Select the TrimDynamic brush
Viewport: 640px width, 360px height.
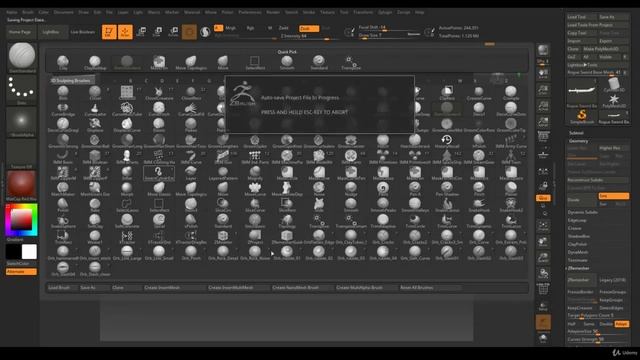click(x=479, y=220)
